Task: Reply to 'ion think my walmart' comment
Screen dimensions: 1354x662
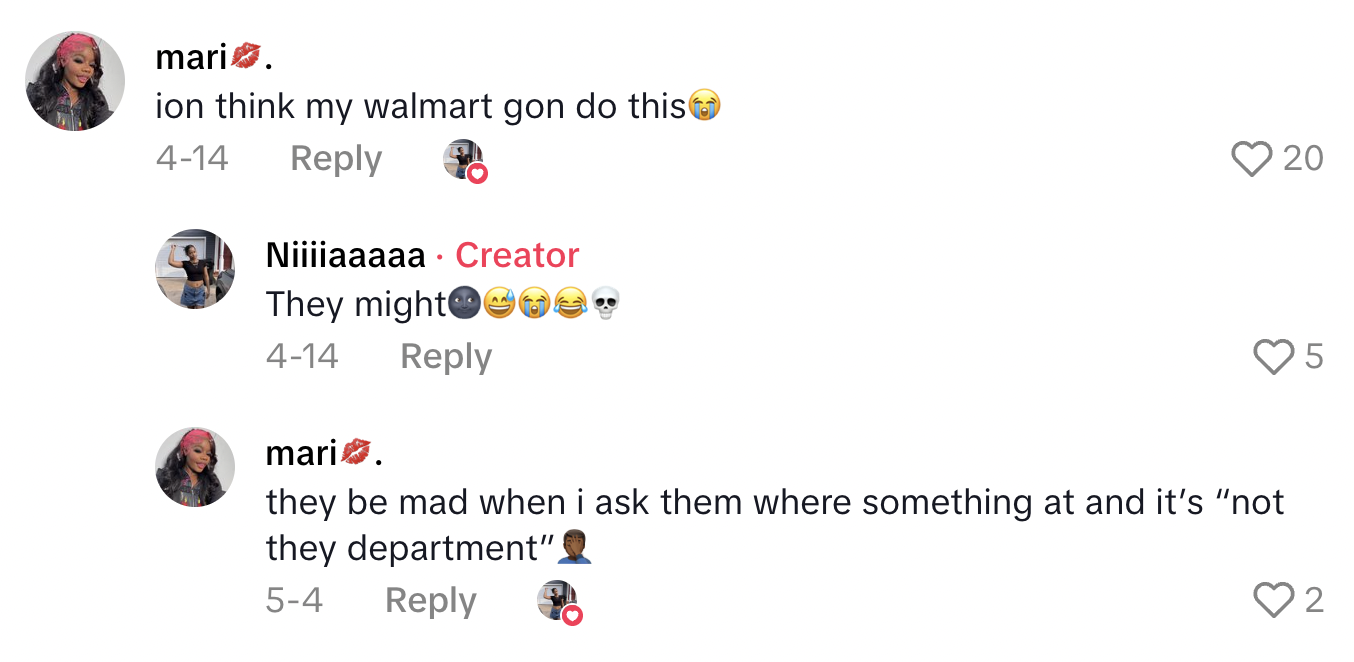Action: pos(336,159)
